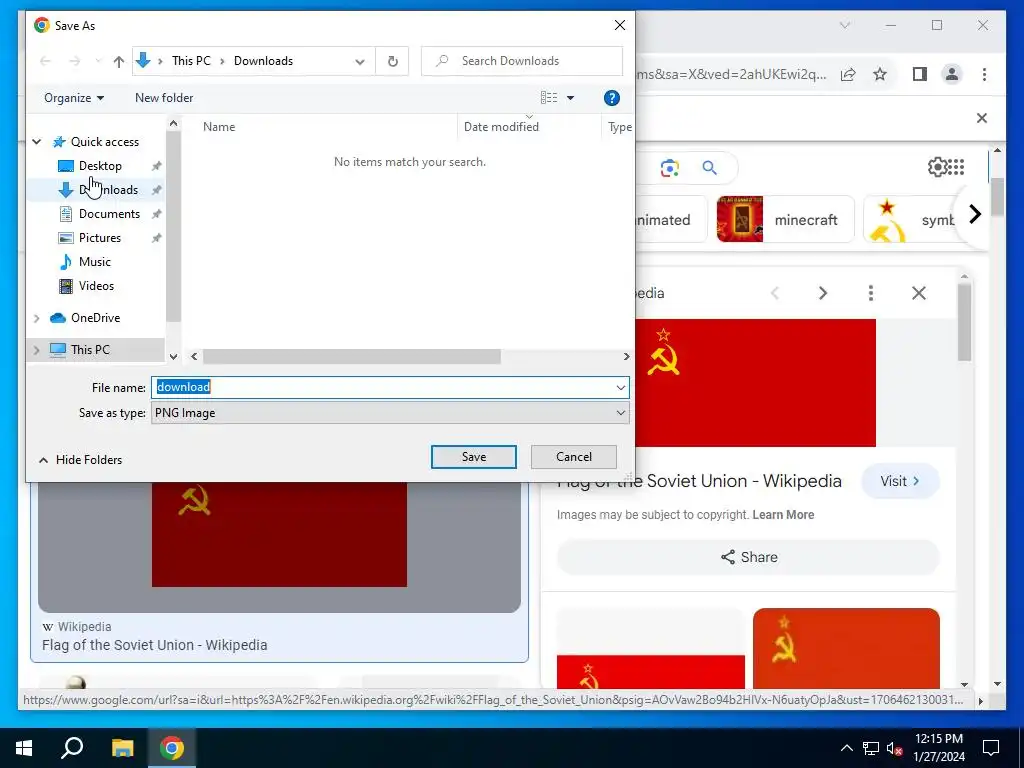Open Windows Start menu
Viewport: 1024px width, 768px height.
pyautogui.click(x=24, y=747)
